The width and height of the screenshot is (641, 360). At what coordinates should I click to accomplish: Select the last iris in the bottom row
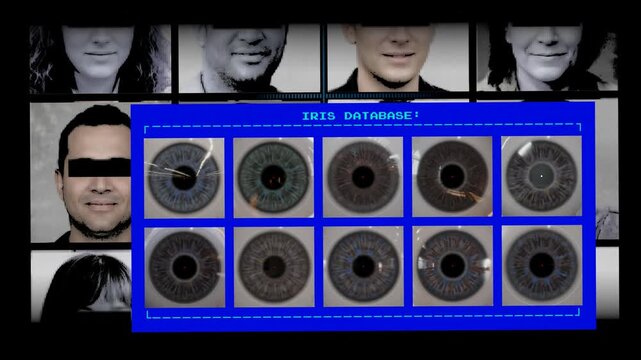(x=542, y=266)
